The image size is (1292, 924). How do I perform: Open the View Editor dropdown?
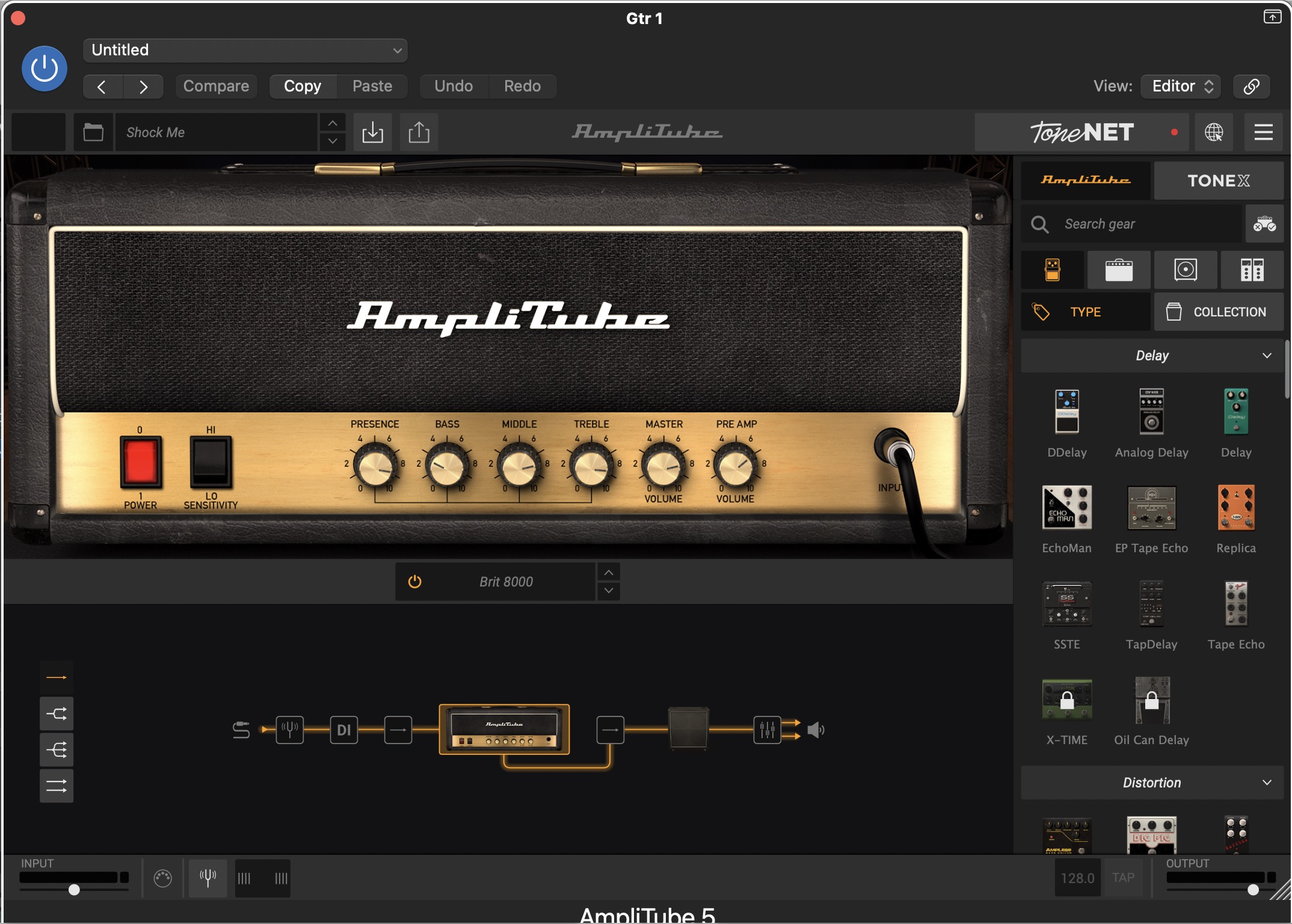(1181, 86)
